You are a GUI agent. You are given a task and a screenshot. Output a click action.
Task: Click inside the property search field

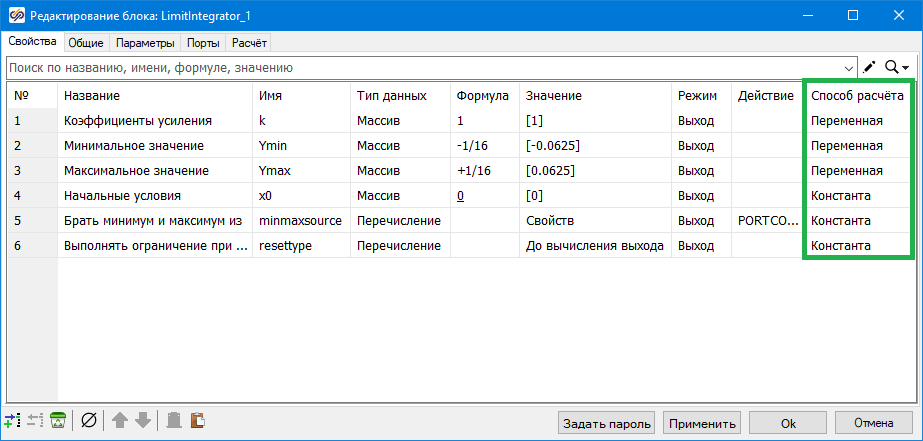coord(420,67)
